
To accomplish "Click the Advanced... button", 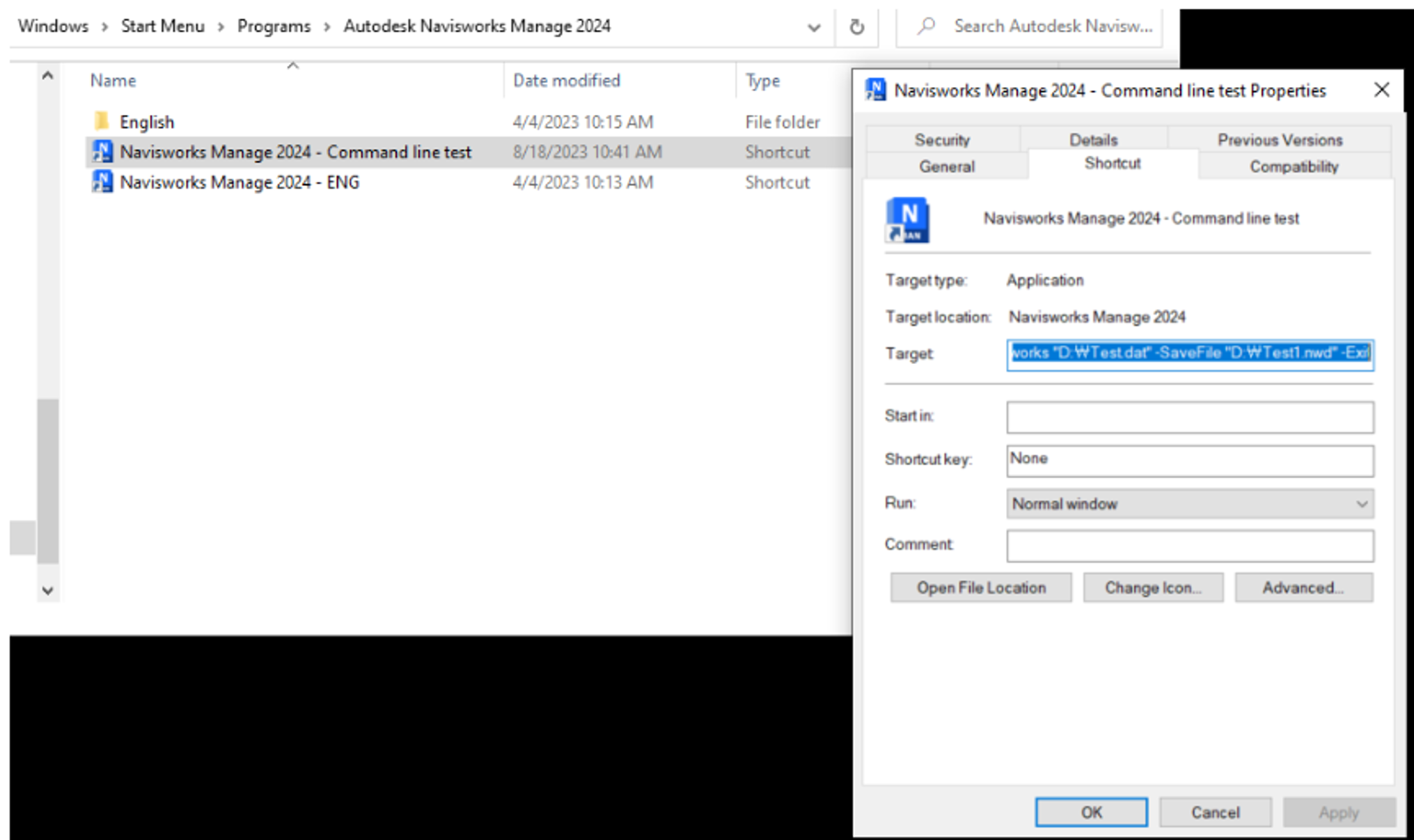I will click(x=1303, y=588).
